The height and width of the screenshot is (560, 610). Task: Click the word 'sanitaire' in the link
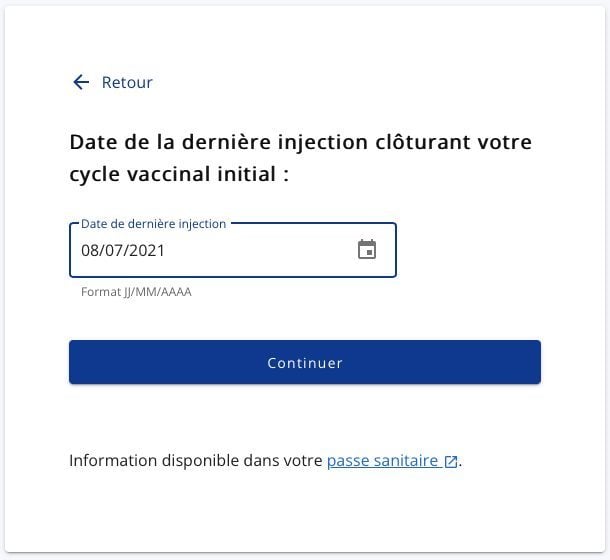406,461
